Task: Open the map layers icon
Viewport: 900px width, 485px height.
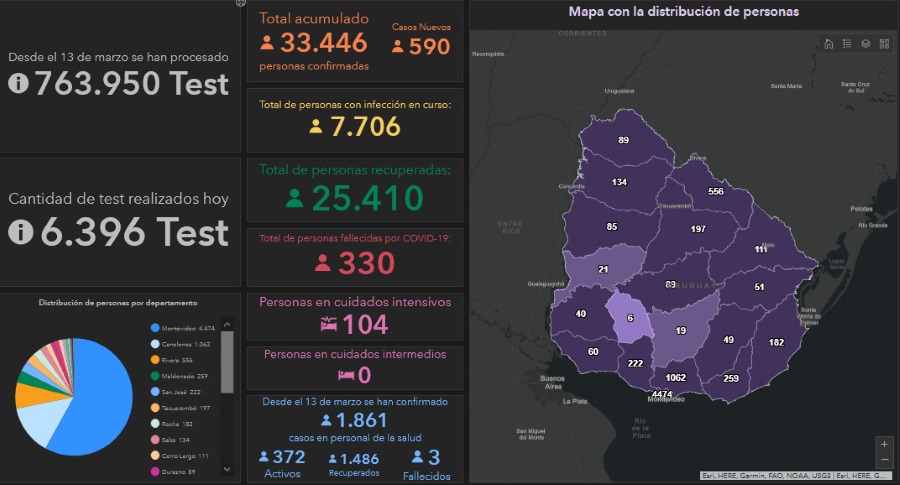Action: [x=866, y=43]
